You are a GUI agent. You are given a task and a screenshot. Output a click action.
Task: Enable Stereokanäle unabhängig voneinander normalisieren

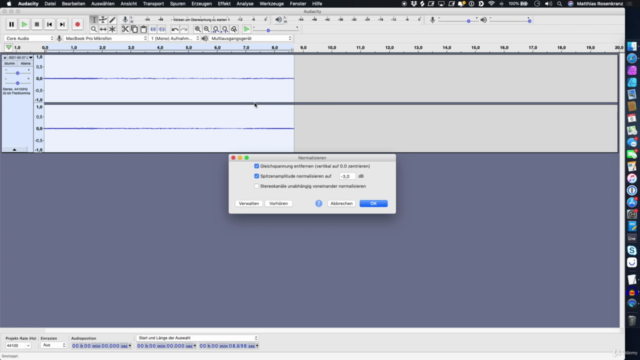pos(256,186)
